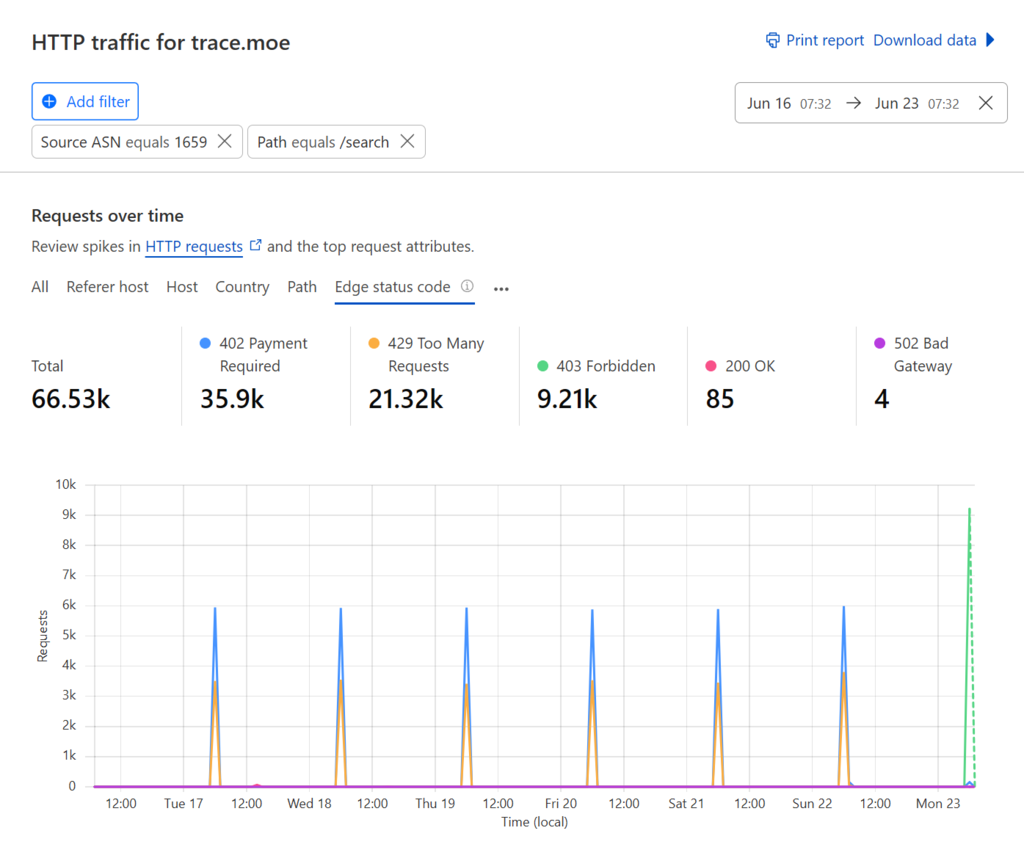
Task: Click the 402 Payment Required legend label
Action: 263,355
